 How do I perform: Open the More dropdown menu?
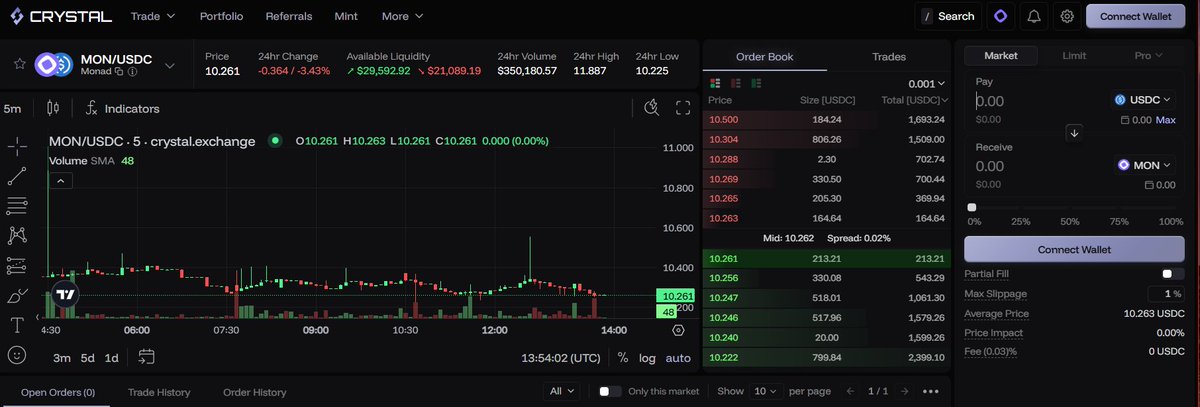pyautogui.click(x=402, y=16)
